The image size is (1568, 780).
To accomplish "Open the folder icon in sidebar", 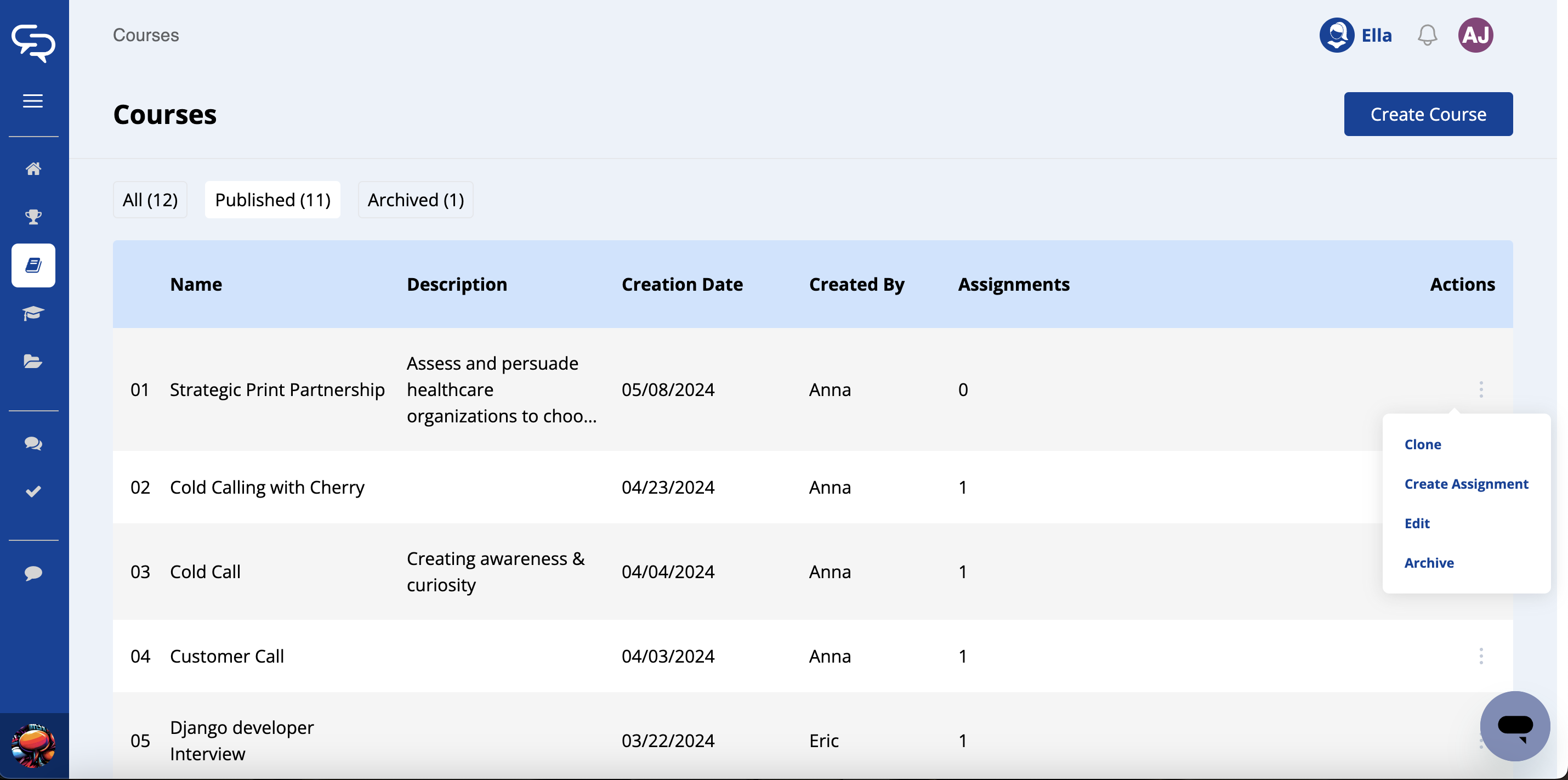I will 33,361.
